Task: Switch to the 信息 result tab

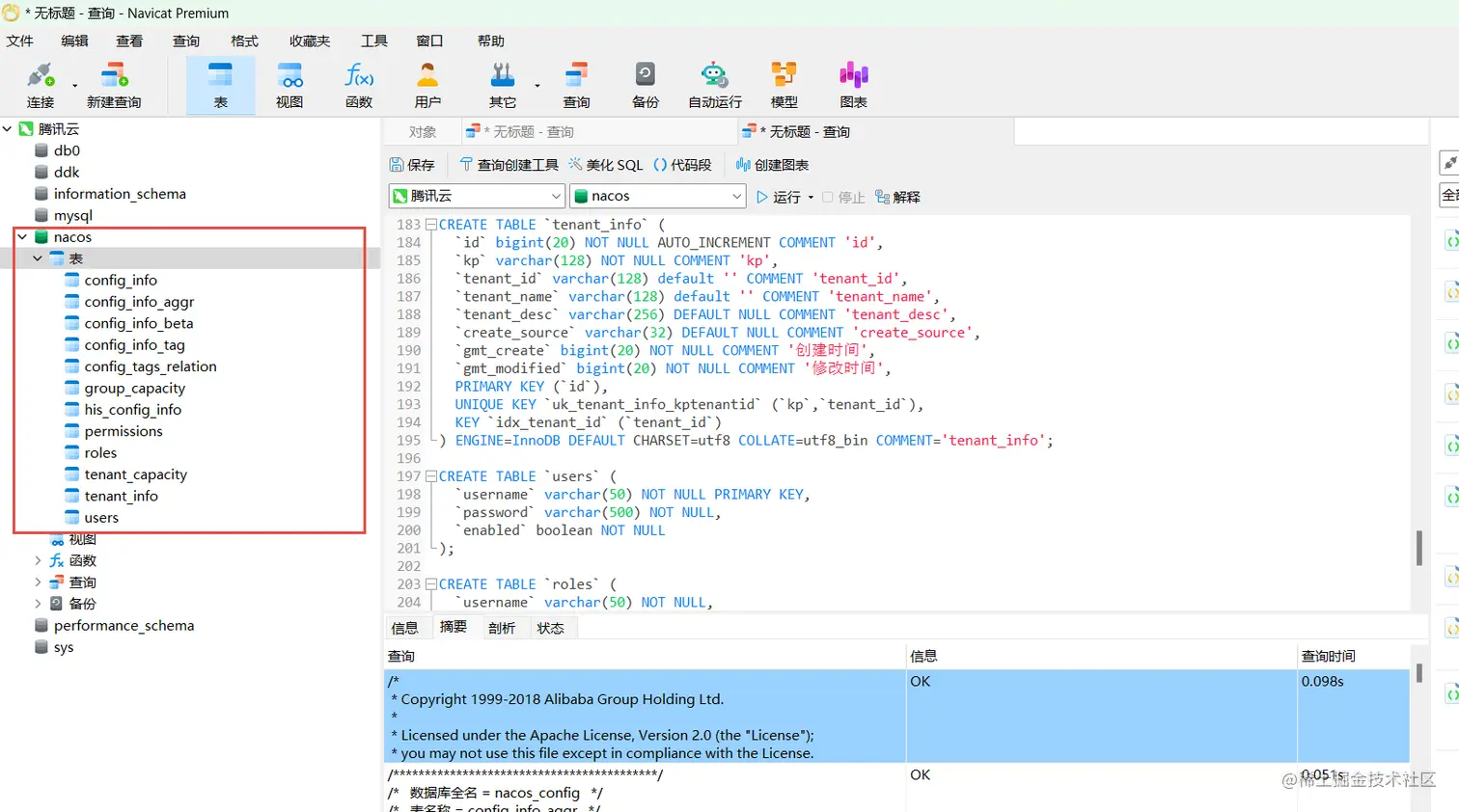Action: (405, 628)
